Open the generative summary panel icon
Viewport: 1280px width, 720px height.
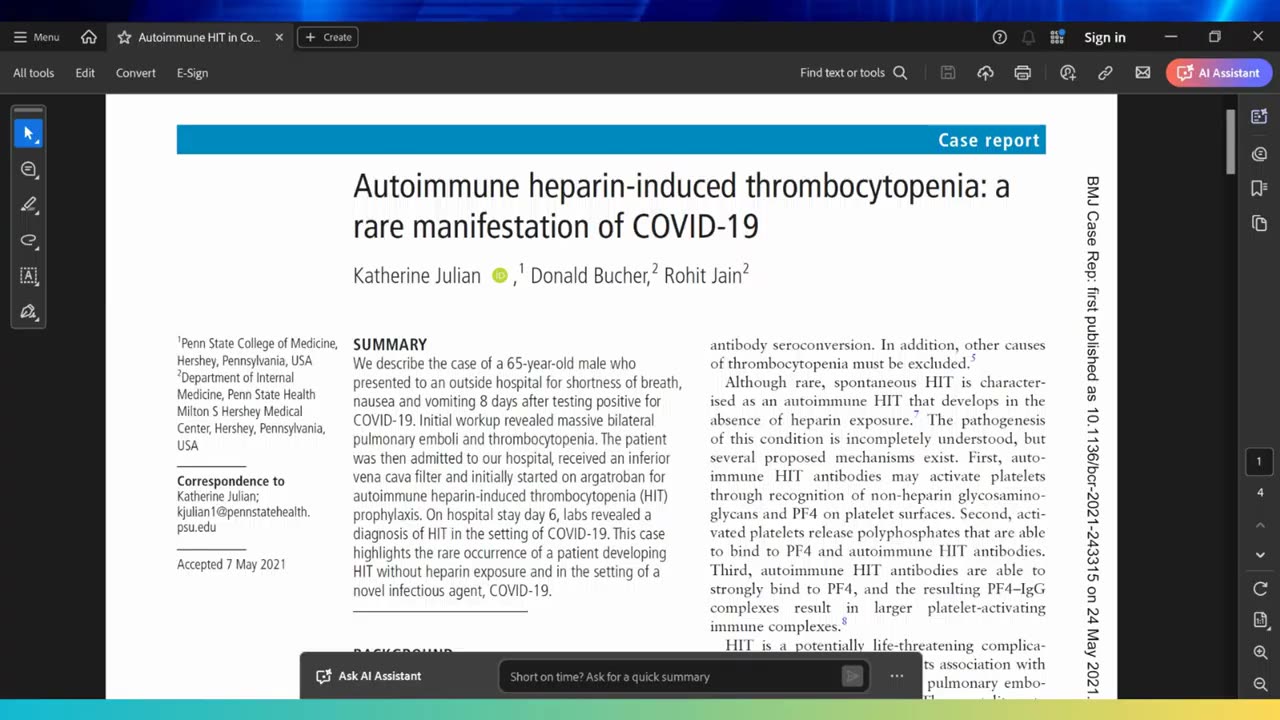tap(1259, 117)
